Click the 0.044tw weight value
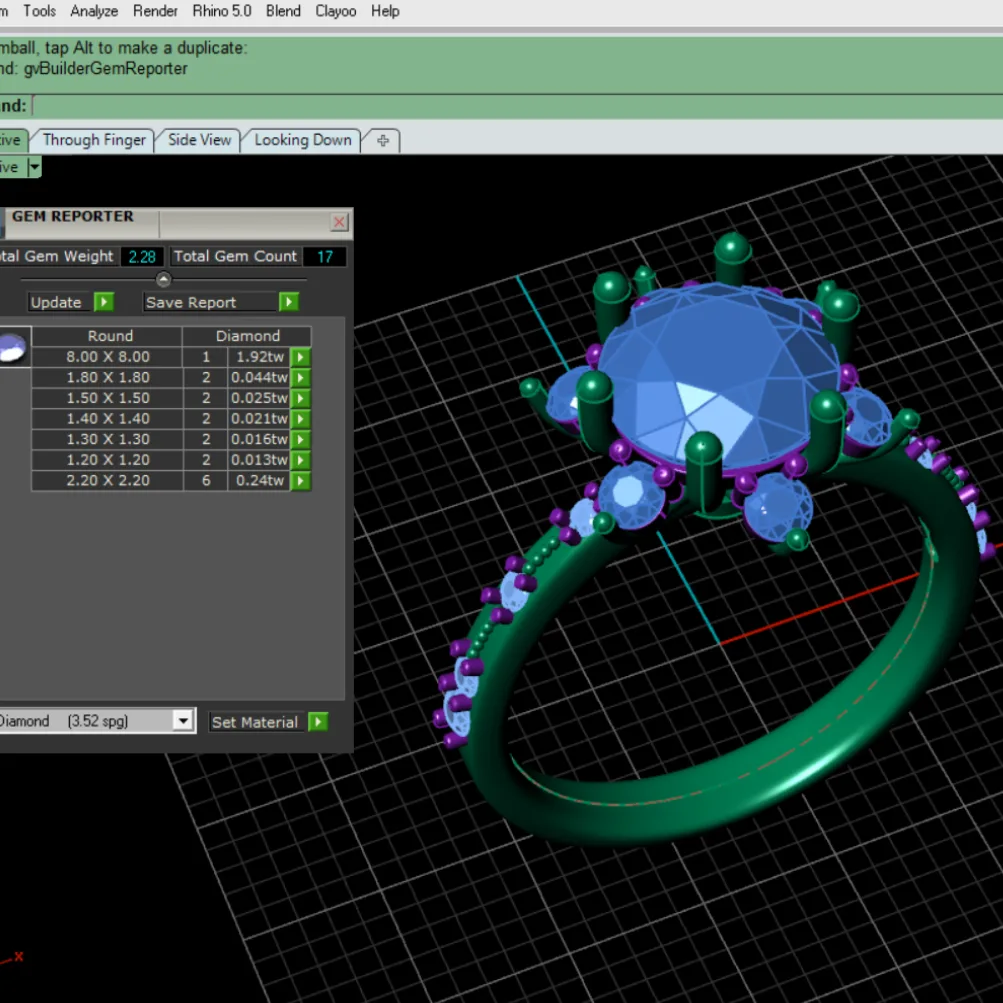Screen dimensions: 1003x1003 [x=259, y=377]
